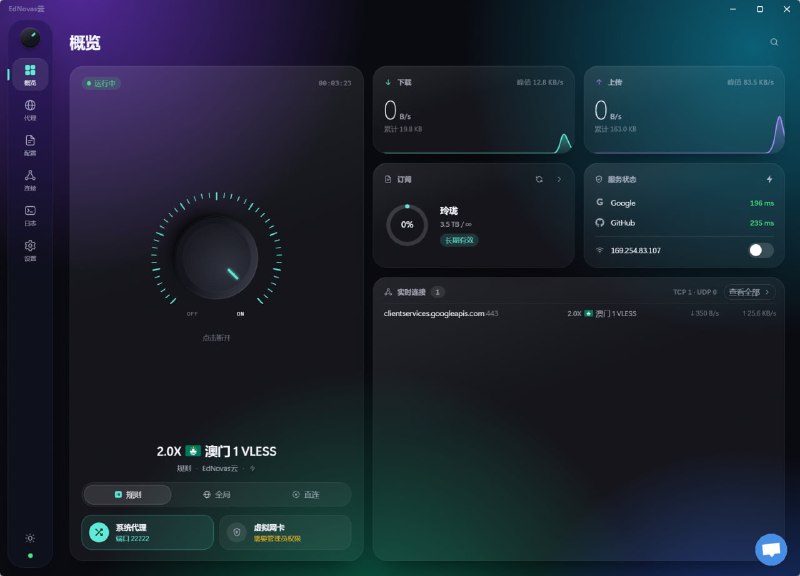Click the Google G icon in 服务状态 card
The image size is (800, 576).
click(x=599, y=203)
